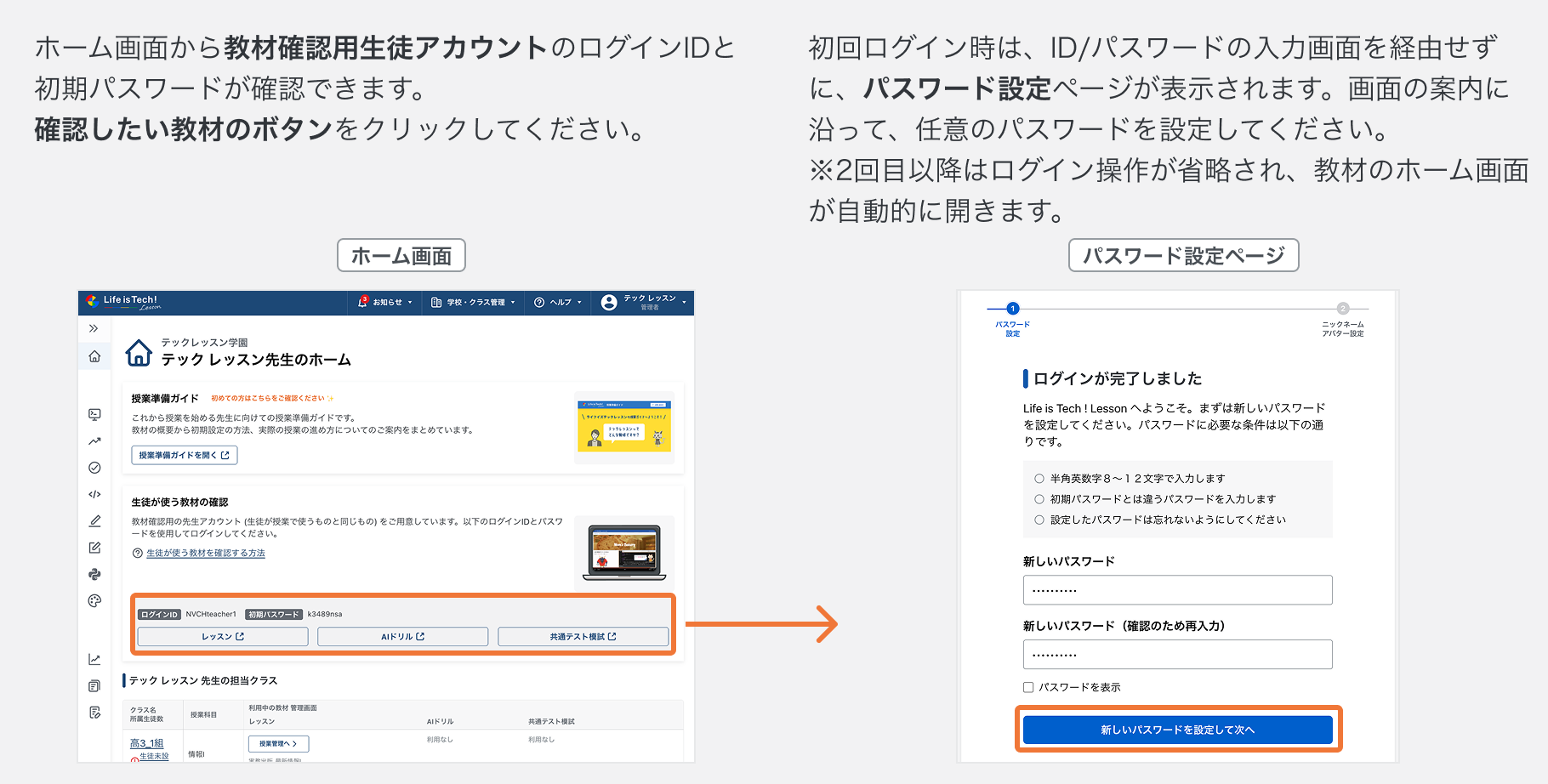Open the ヘルプ dropdown menu

[x=558, y=302]
